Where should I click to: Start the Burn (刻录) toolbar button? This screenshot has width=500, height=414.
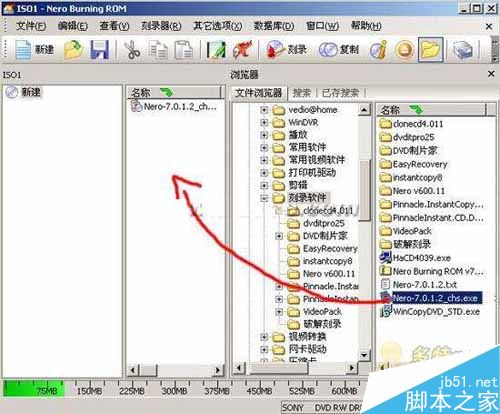(x=286, y=50)
